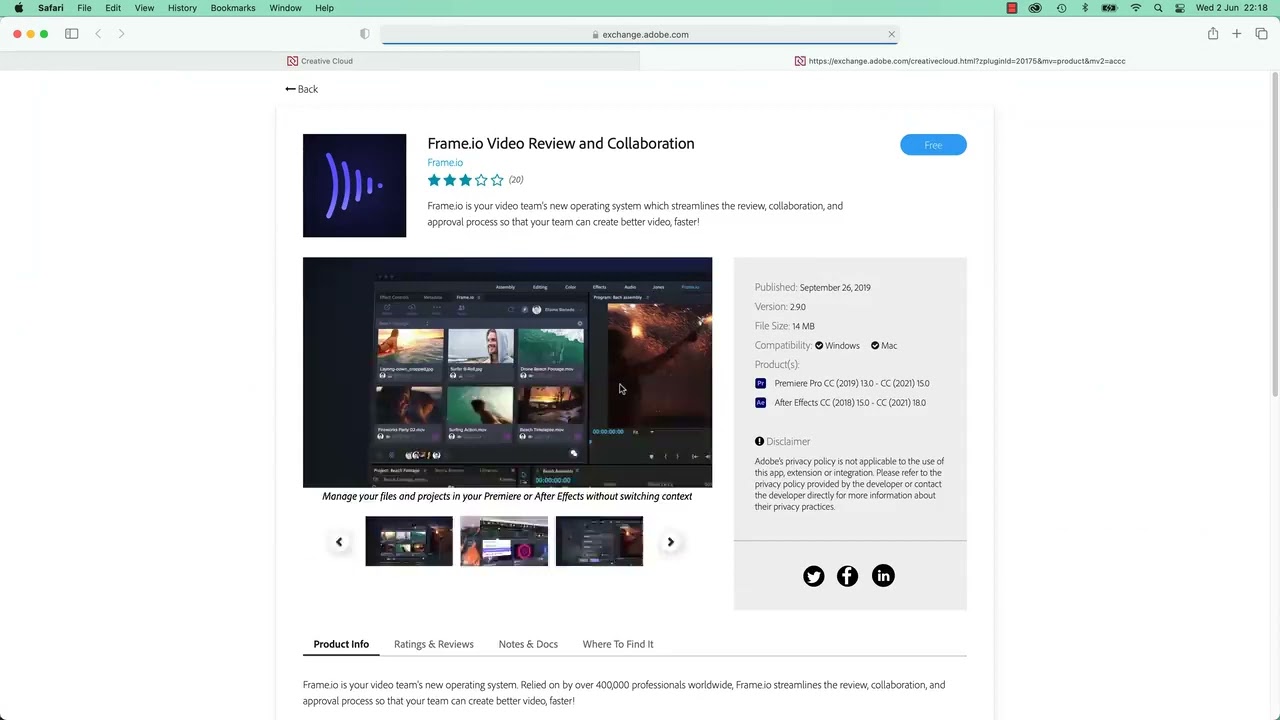Open the Safari menu
Viewport: 1280px width, 720px height.
[51, 8]
